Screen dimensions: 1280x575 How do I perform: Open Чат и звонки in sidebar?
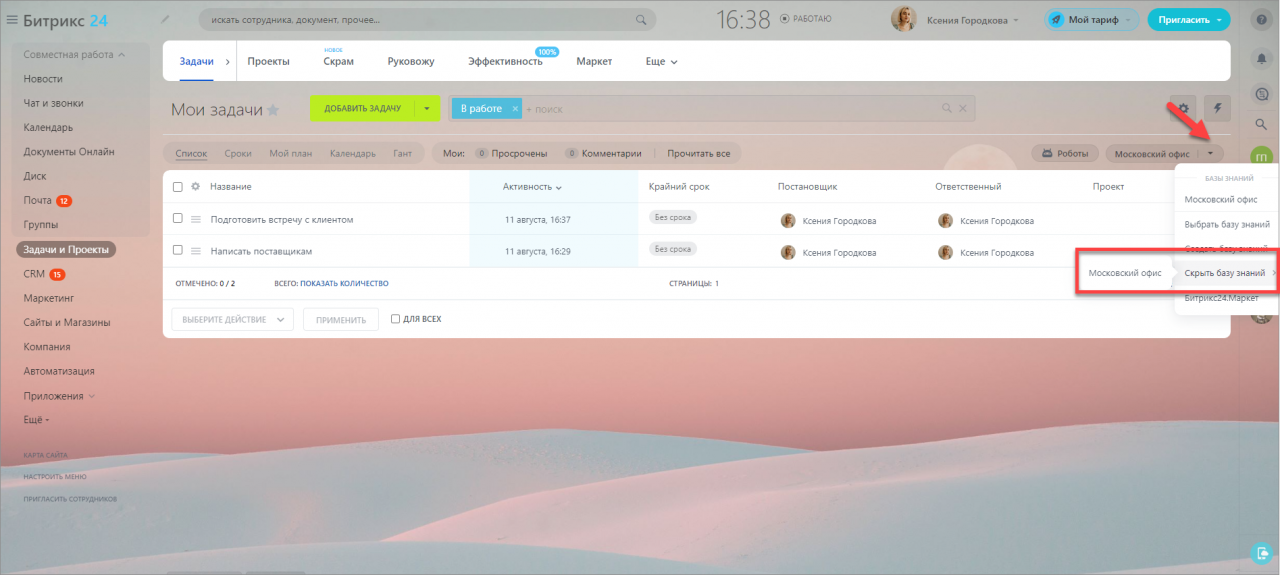click(54, 103)
